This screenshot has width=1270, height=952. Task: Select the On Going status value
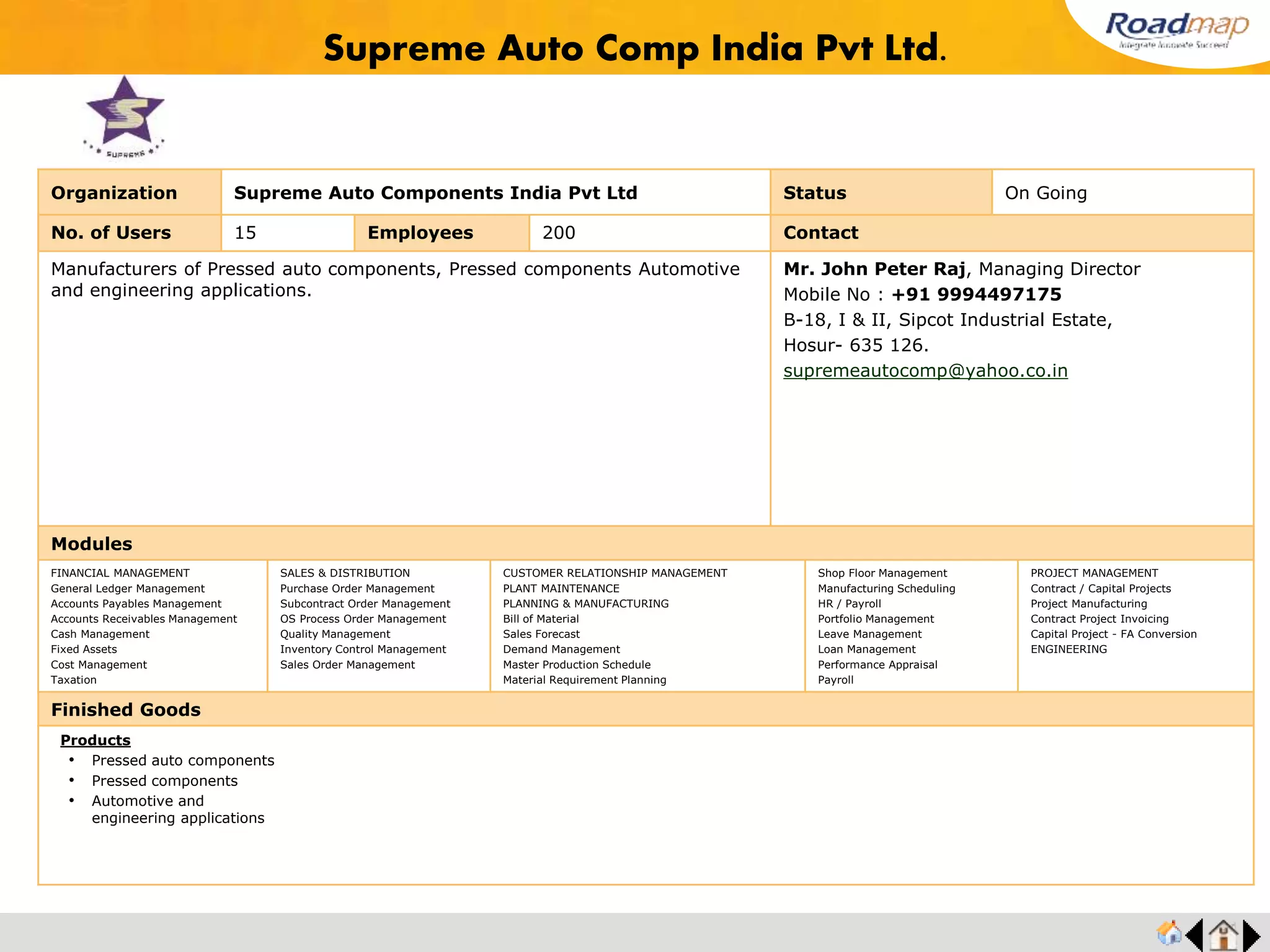1046,193
